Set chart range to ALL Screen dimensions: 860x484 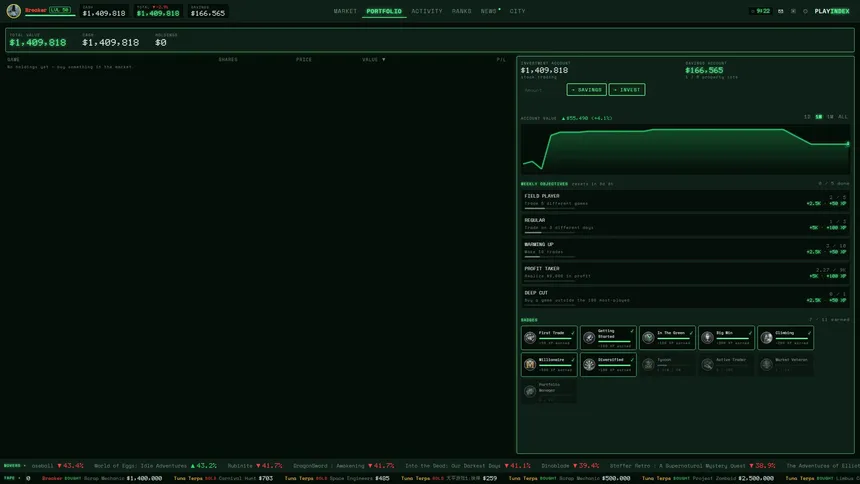(842, 117)
